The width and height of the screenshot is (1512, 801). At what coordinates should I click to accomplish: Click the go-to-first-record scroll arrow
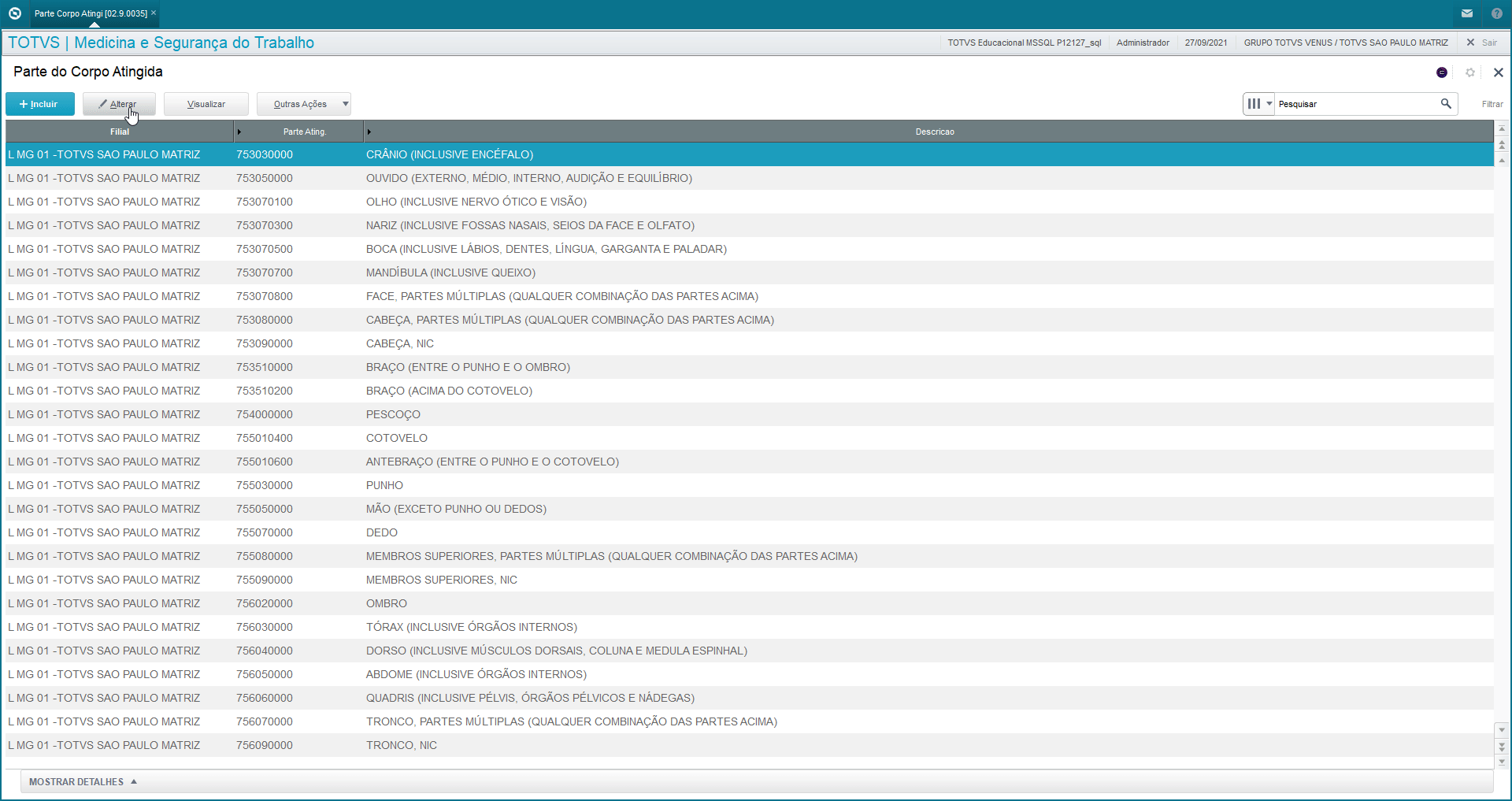tap(1502, 128)
